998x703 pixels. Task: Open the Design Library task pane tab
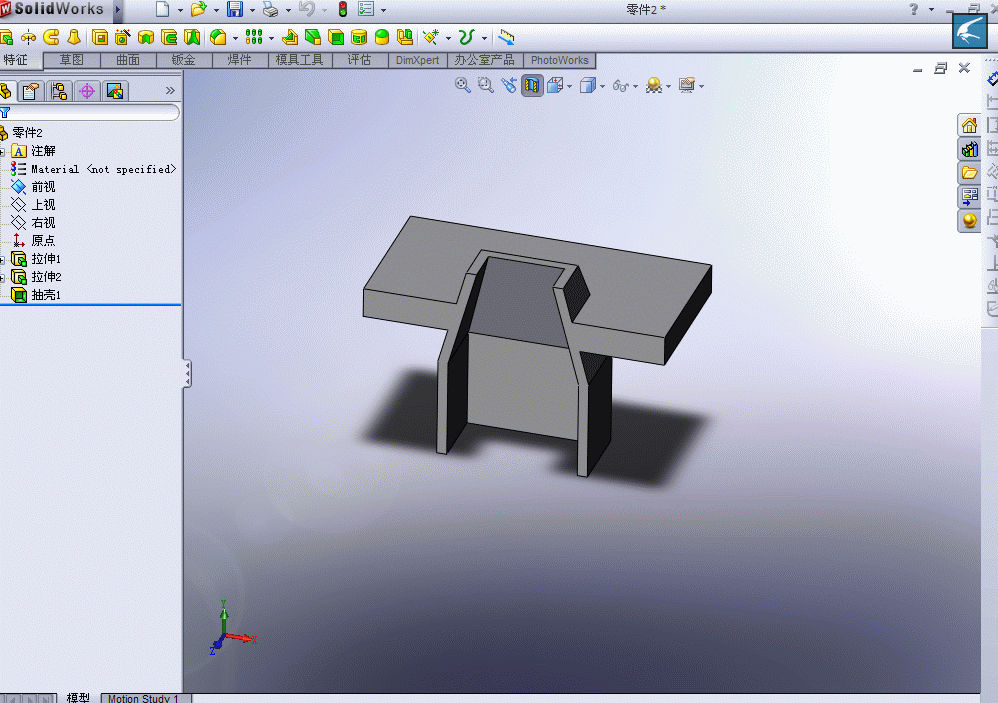969,150
